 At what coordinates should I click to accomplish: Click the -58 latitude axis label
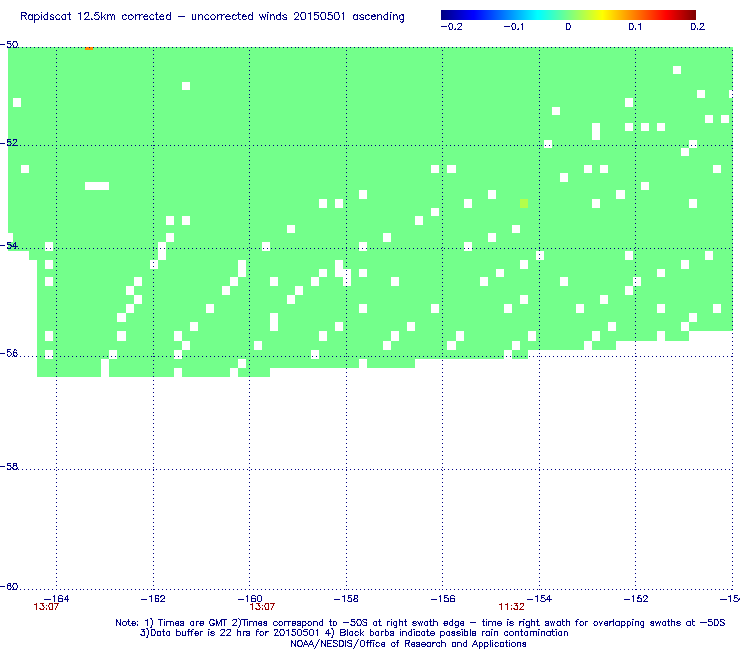9,466
